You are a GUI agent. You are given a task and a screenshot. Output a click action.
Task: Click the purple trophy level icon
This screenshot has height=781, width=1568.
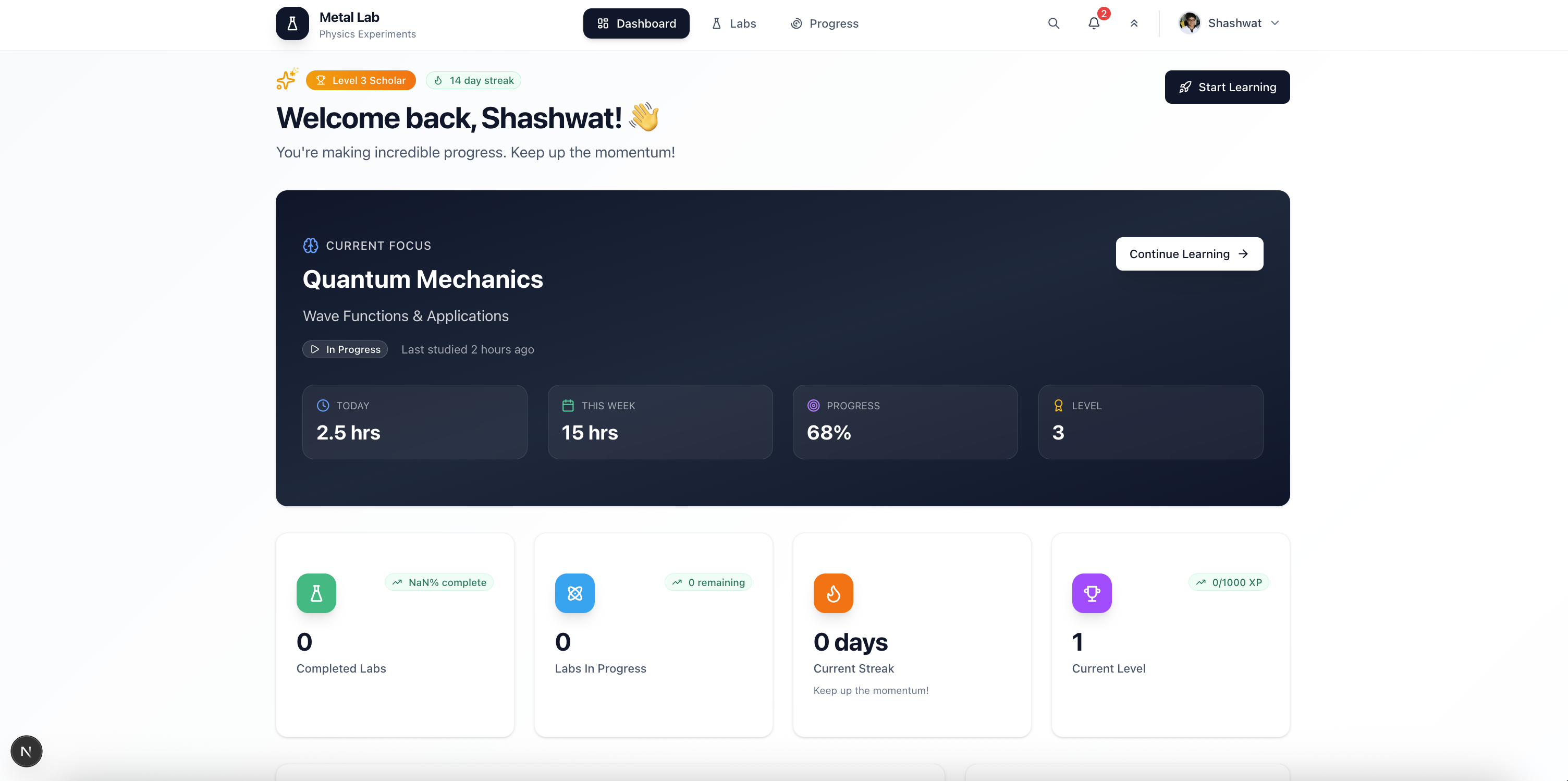point(1092,593)
